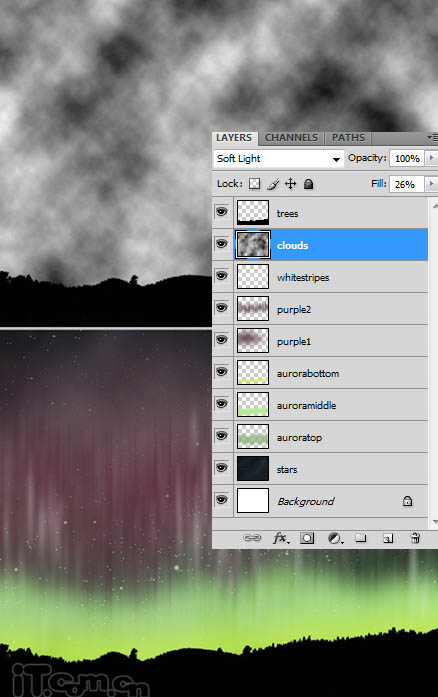The height and width of the screenshot is (697, 438).
Task: Open the layer style fx menu
Action: point(281,538)
